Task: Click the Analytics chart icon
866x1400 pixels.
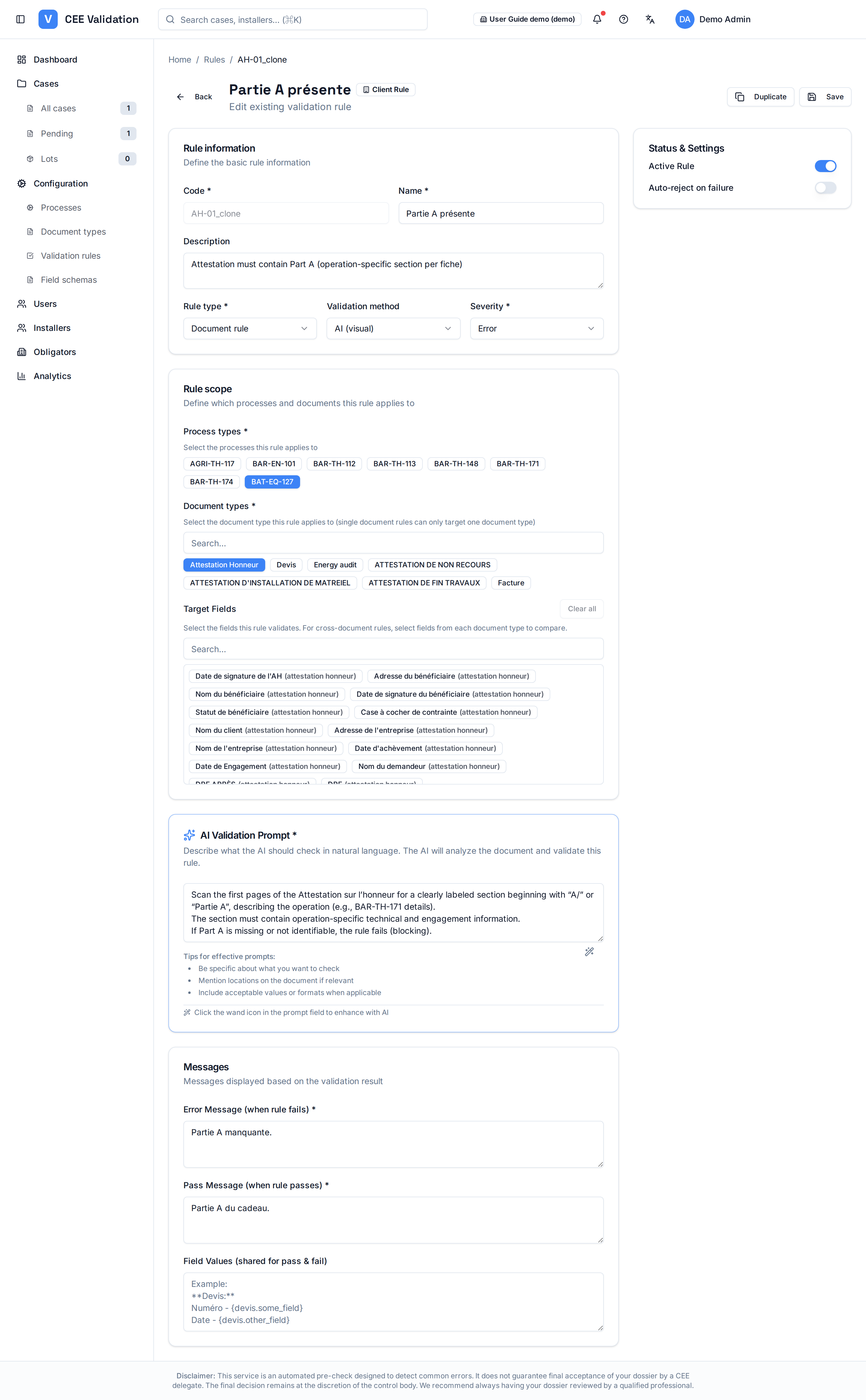Action: [22, 376]
